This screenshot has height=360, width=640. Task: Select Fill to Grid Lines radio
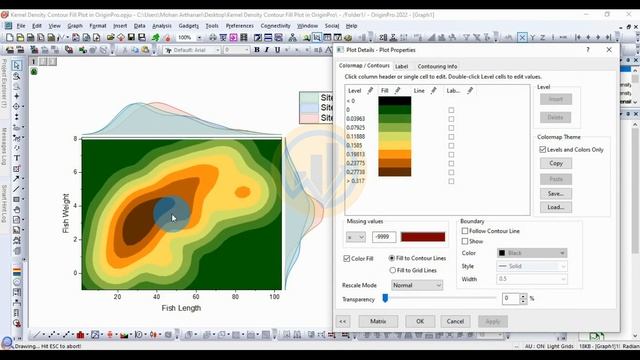pos(393,270)
